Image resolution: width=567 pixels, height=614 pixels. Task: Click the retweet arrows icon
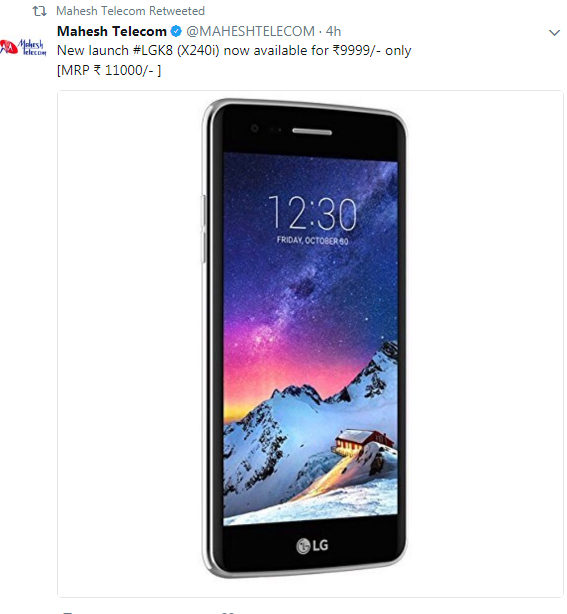click(39, 11)
